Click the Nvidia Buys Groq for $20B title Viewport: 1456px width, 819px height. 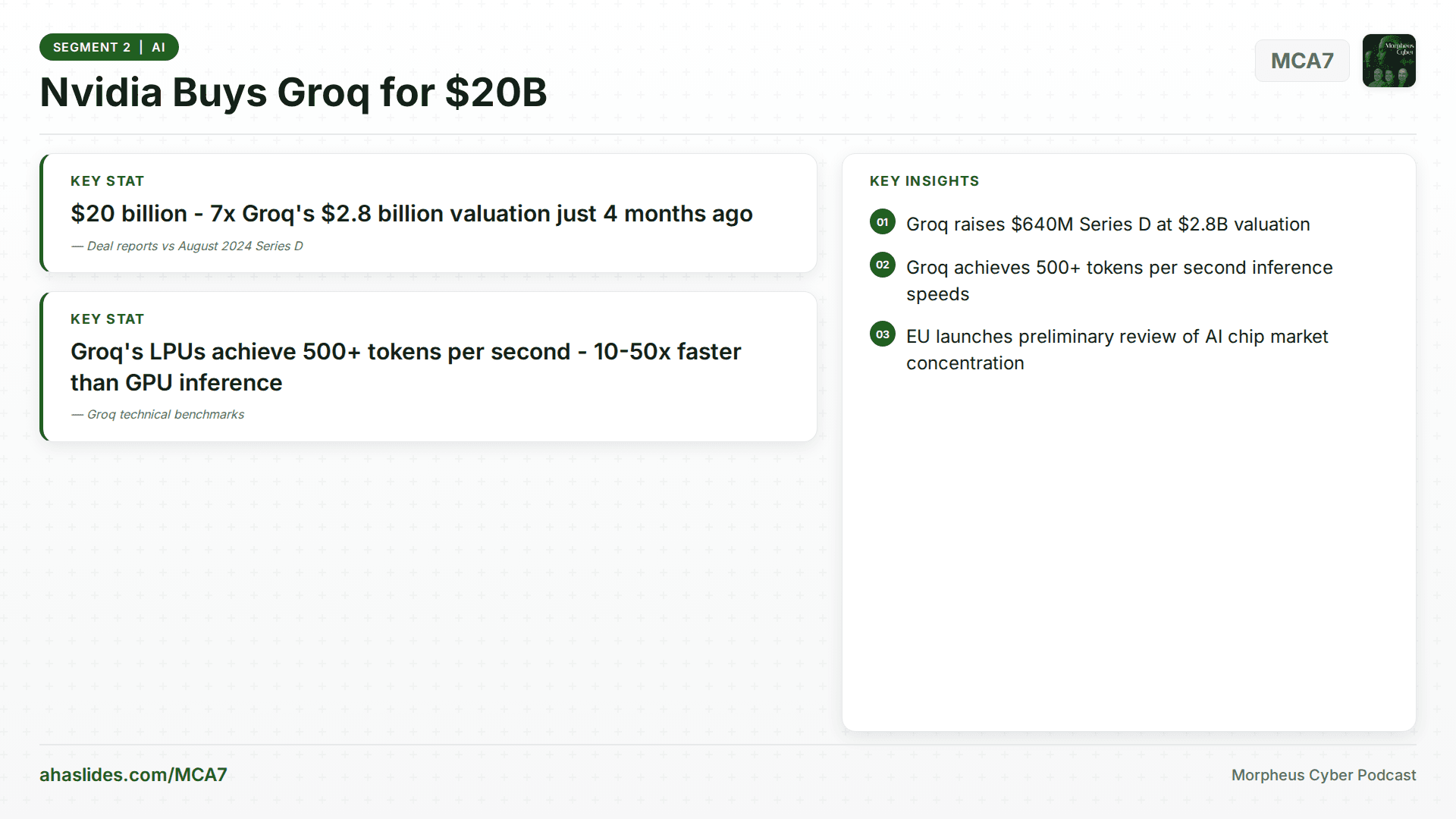coord(293,93)
